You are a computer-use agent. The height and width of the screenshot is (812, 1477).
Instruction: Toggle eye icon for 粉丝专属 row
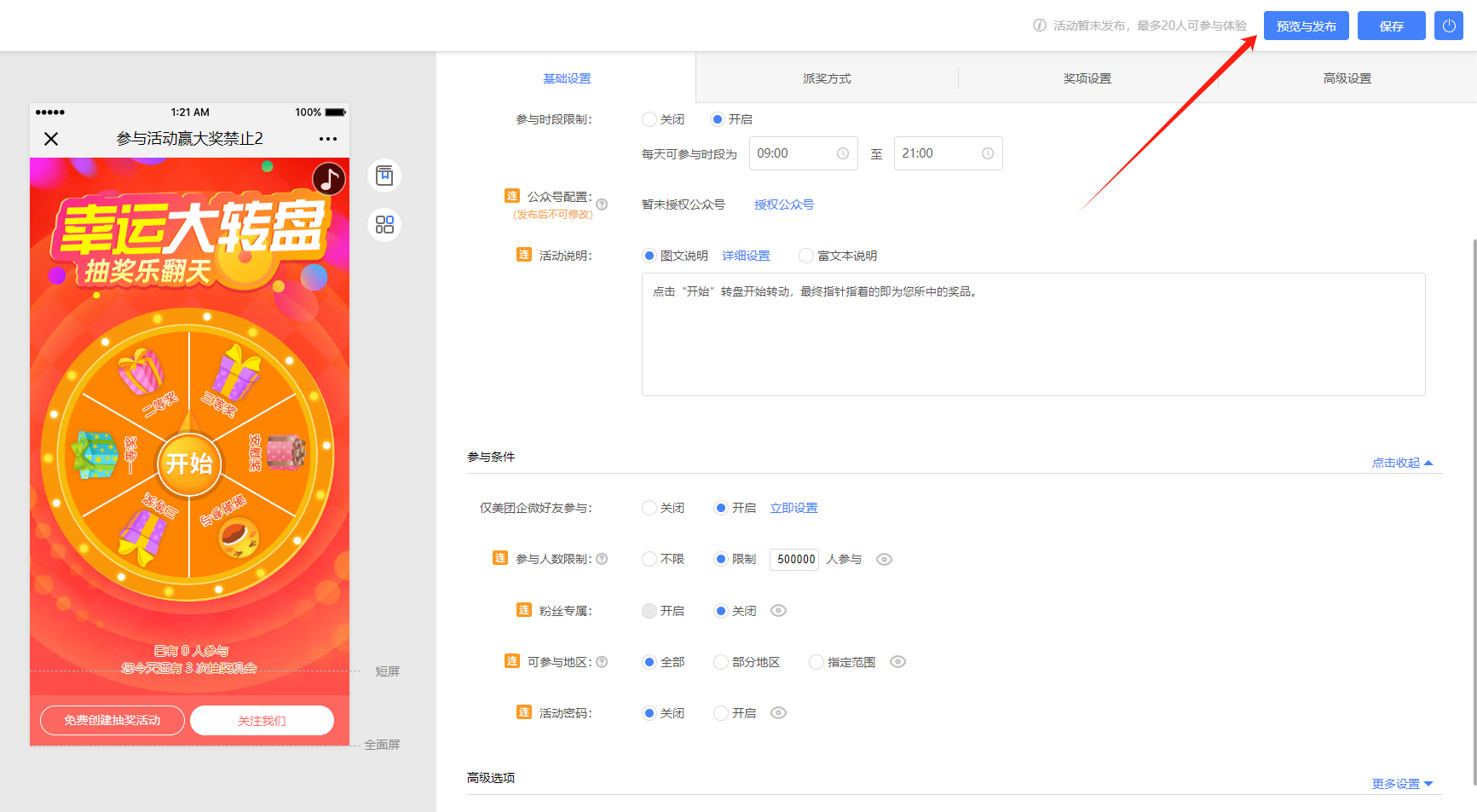[778, 611]
